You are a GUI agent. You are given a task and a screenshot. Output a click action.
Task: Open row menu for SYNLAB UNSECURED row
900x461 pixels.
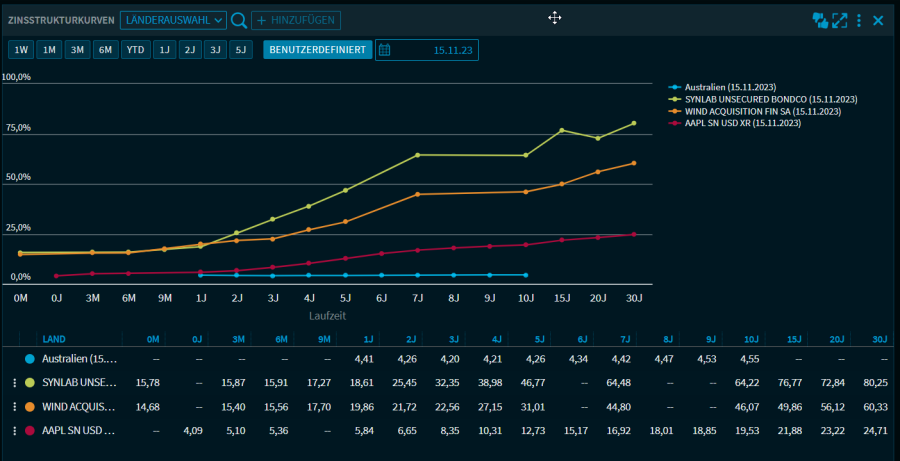14,382
